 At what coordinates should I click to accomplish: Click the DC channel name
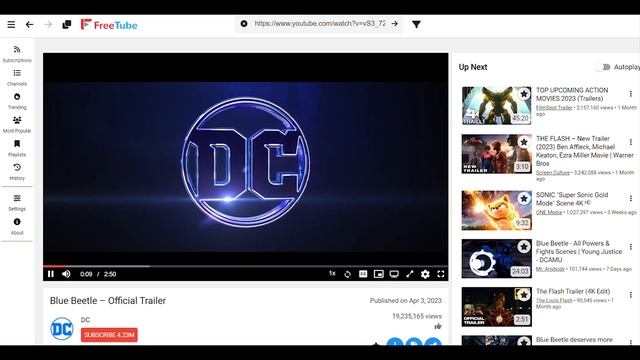[x=85, y=320]
